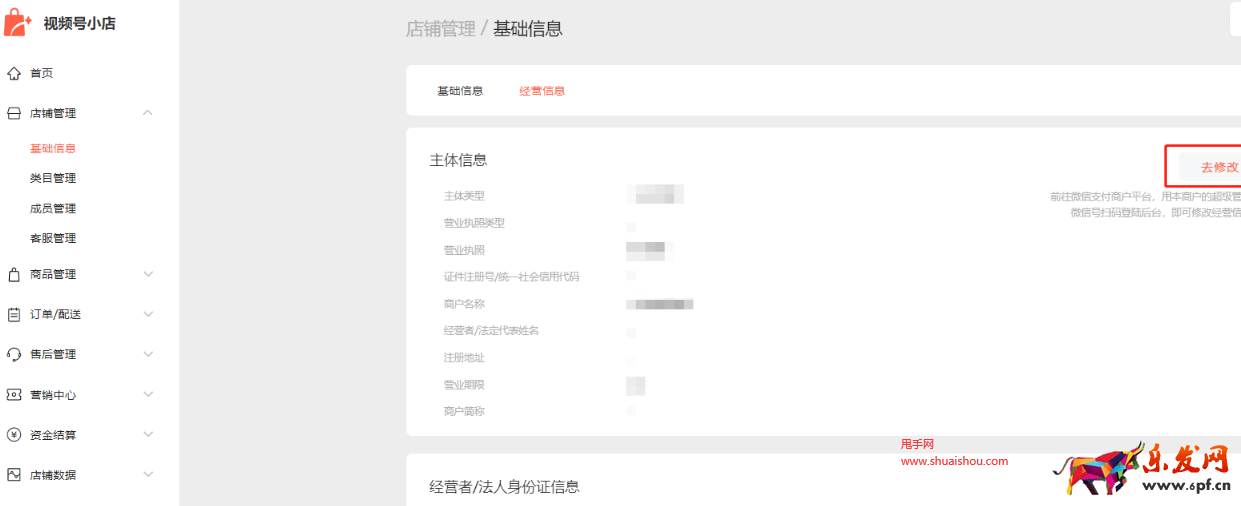Expand the 订单/配送 submenu arrow
The image size is (1241, 506).
coord(148,314)
